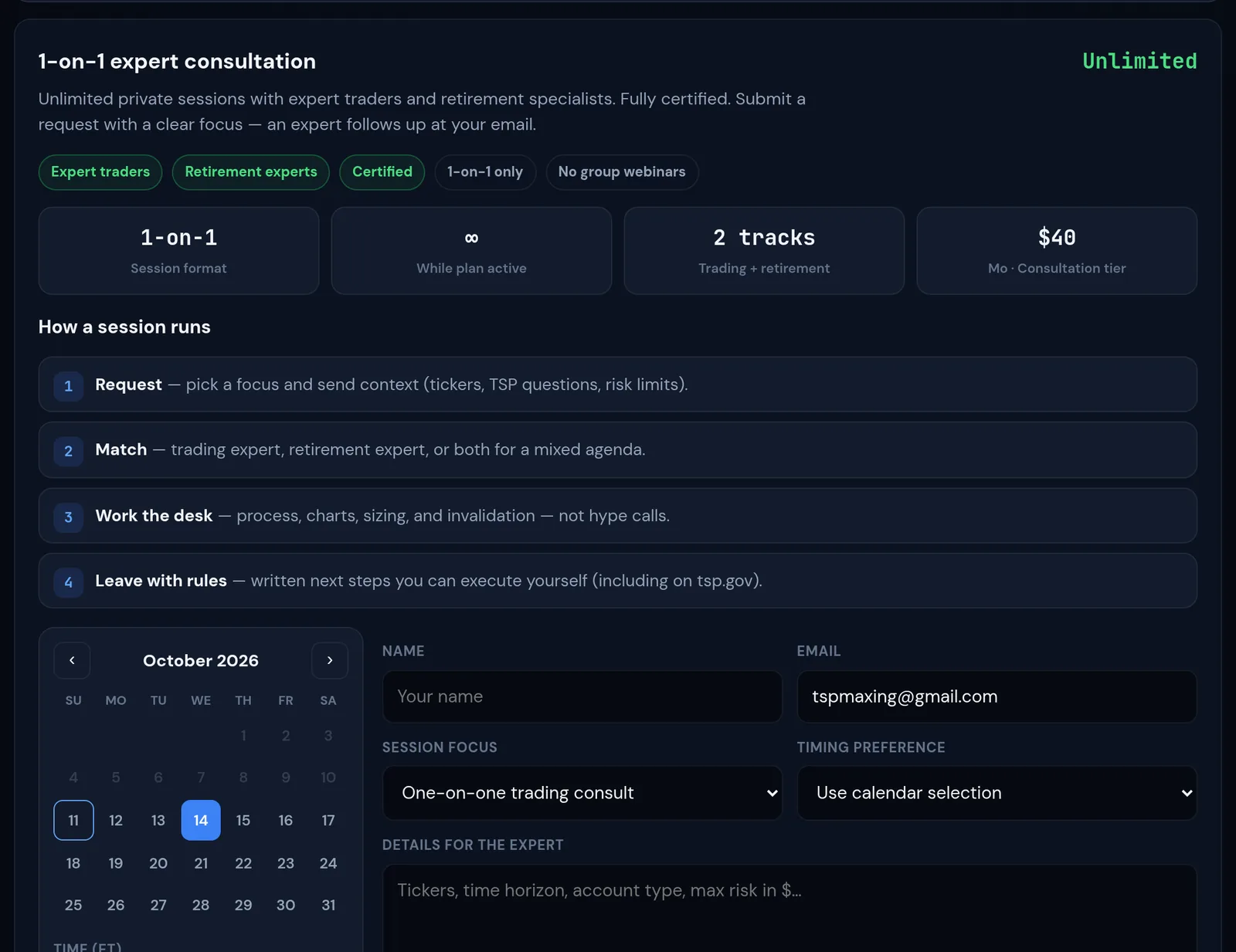Open the Session Focus dropdown

pos(582,793)
